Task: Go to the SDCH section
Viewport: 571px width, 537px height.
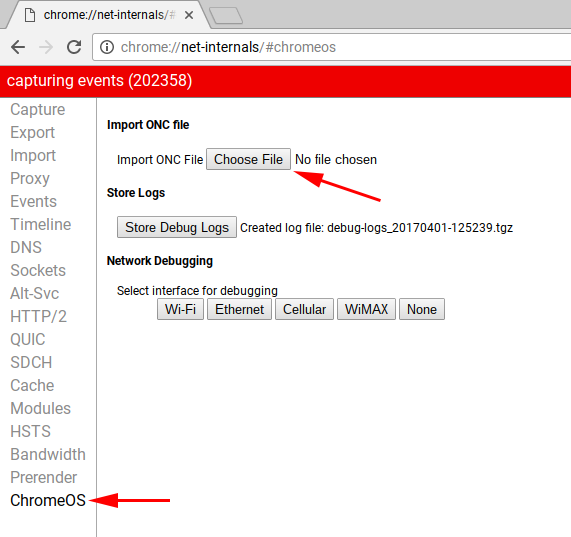Action: [31, 362]
